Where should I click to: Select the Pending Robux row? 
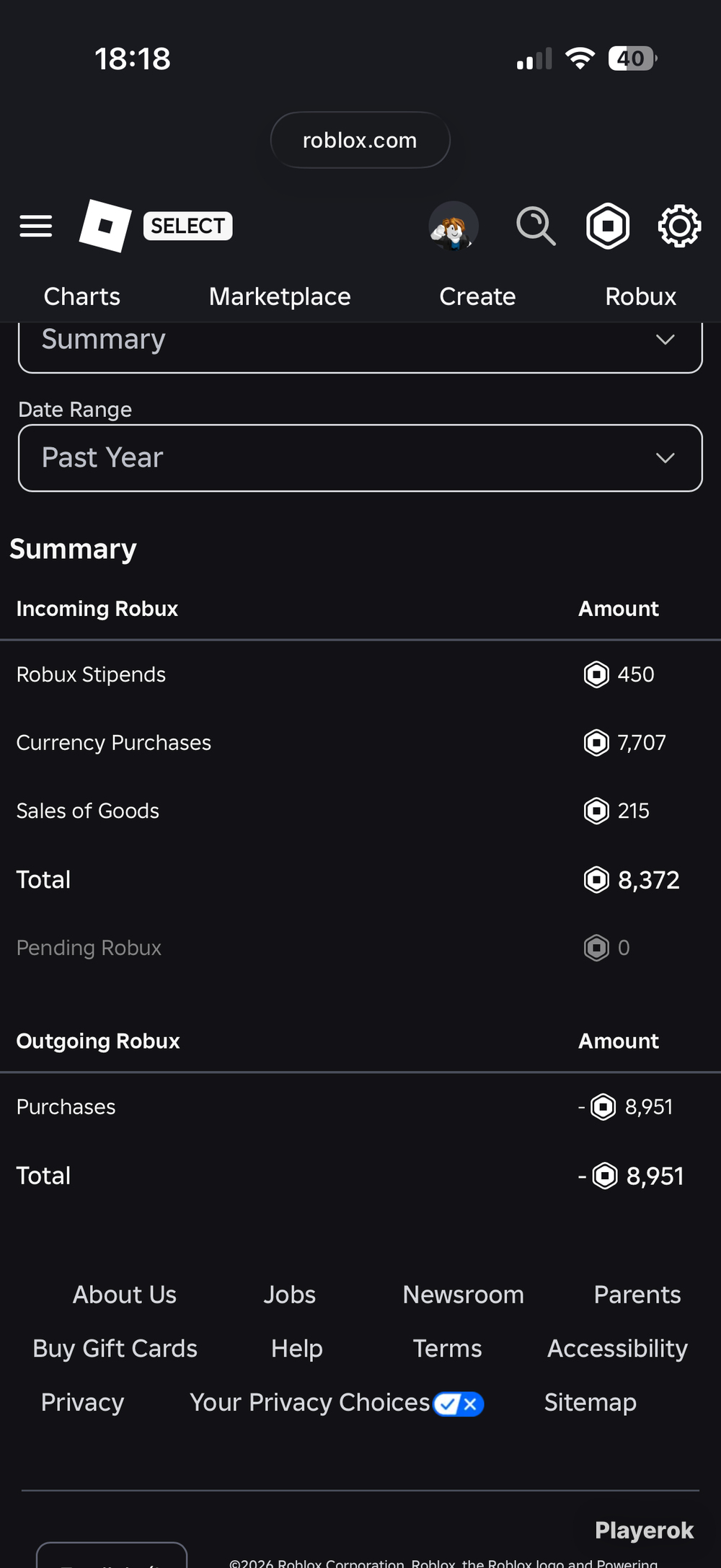[x=360, y=948]
